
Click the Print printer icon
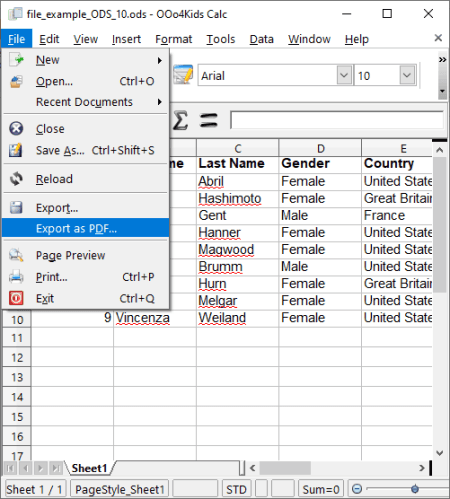16,277
